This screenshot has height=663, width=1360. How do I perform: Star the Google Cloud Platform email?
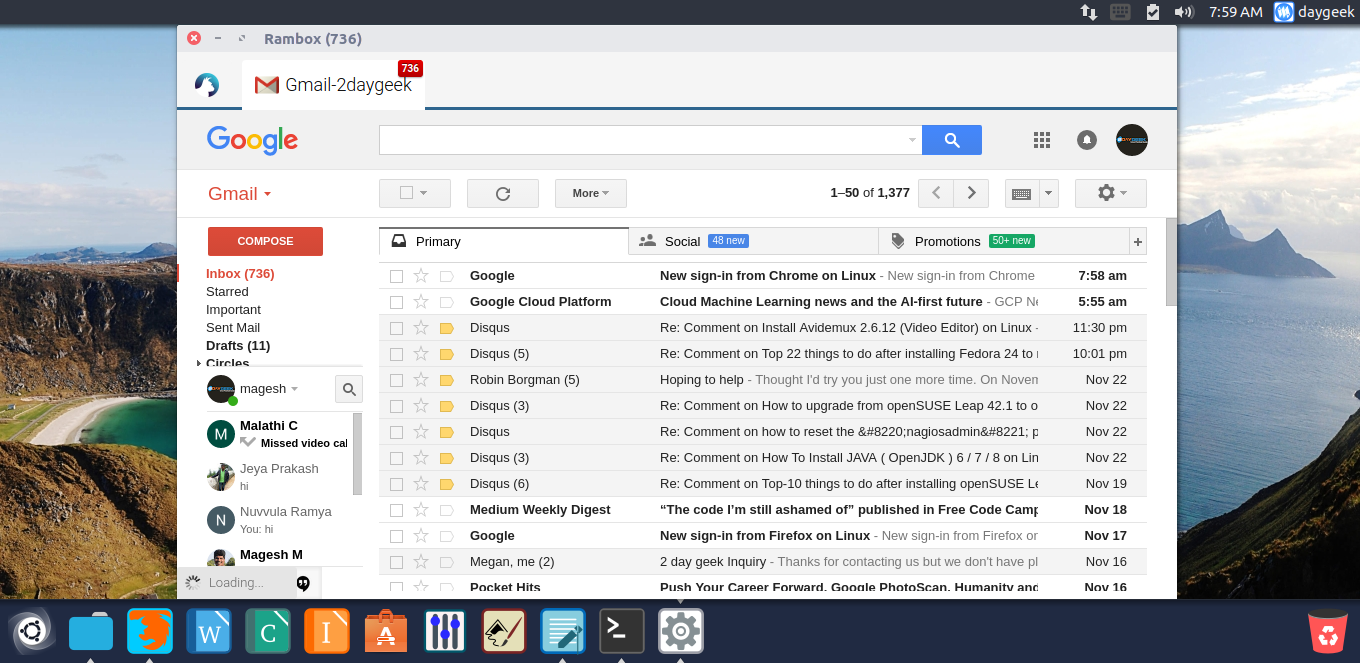click(421, 302)
